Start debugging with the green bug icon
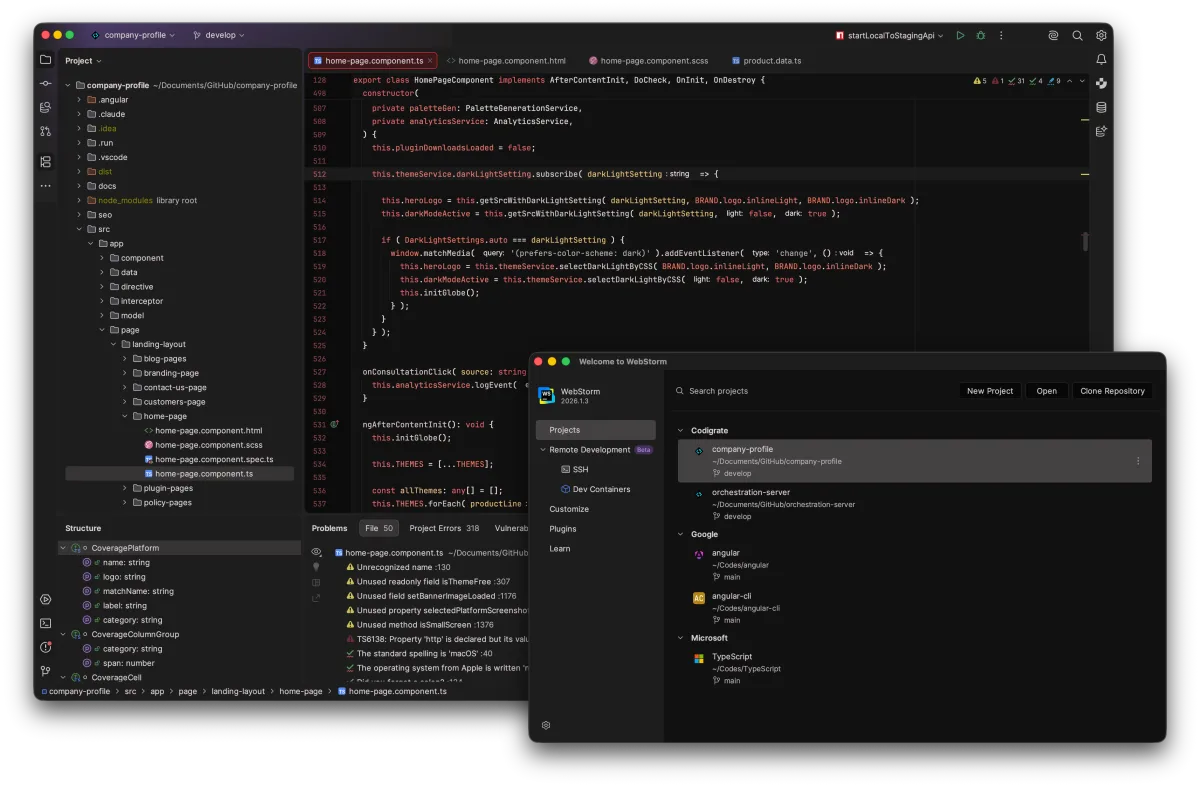 (981, 35)
